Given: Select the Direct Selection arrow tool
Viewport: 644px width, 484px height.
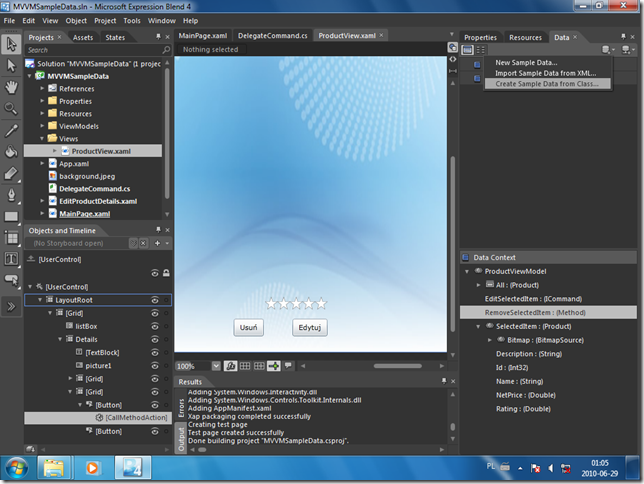Looking at the screenshot, I should pos(11,66).
